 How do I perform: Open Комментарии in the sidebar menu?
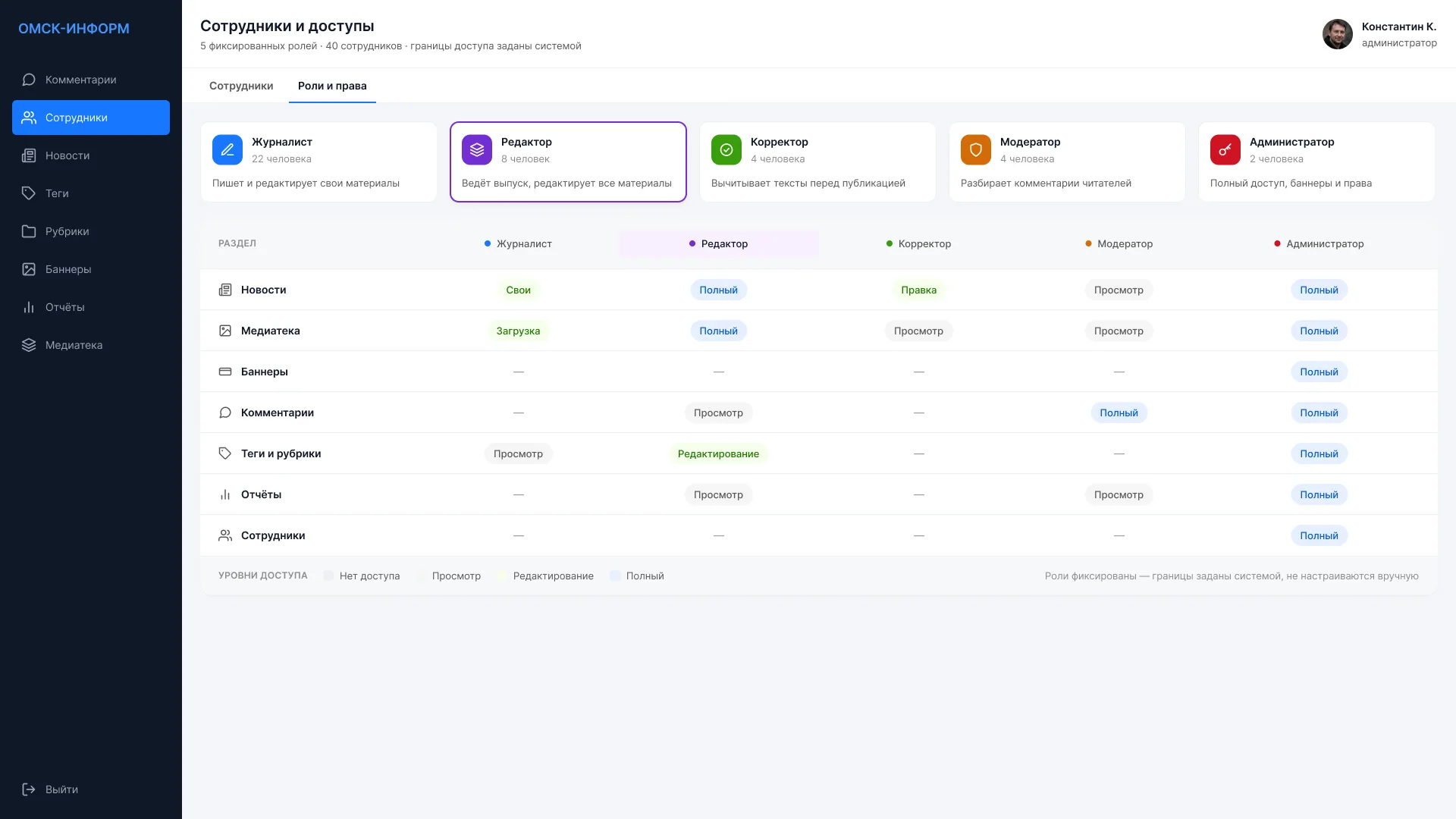[x=91, y=80]
